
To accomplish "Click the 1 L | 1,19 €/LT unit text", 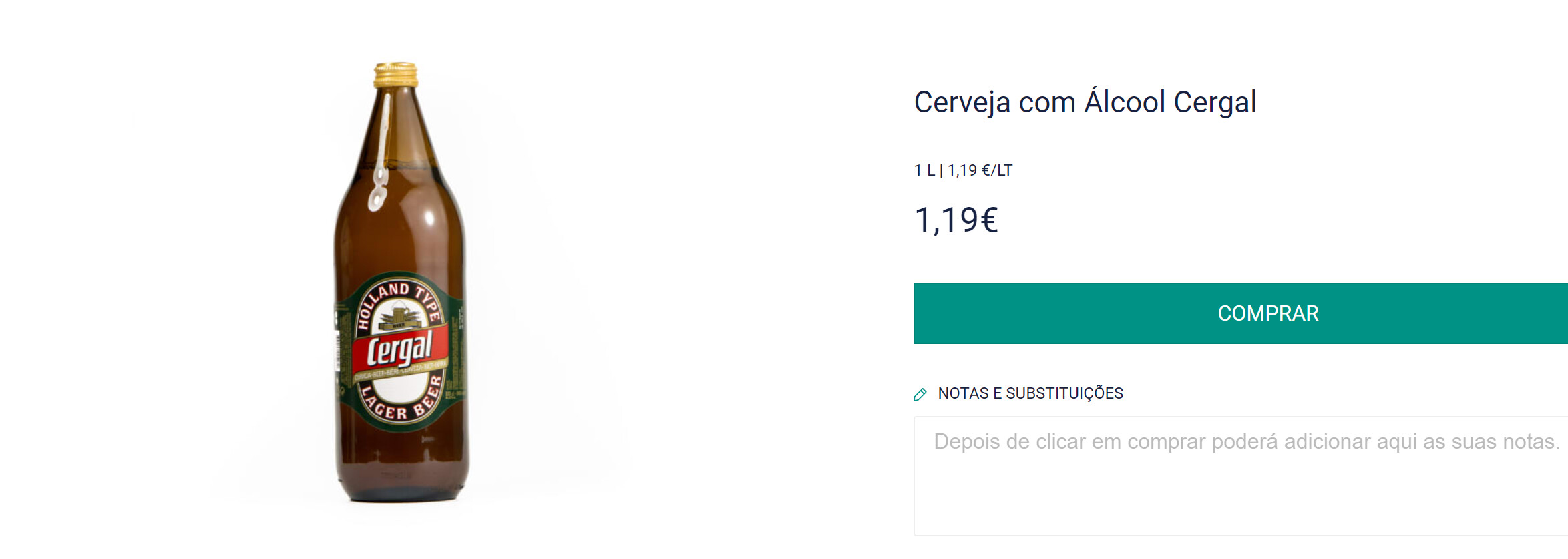I will [x=963, y=170].
